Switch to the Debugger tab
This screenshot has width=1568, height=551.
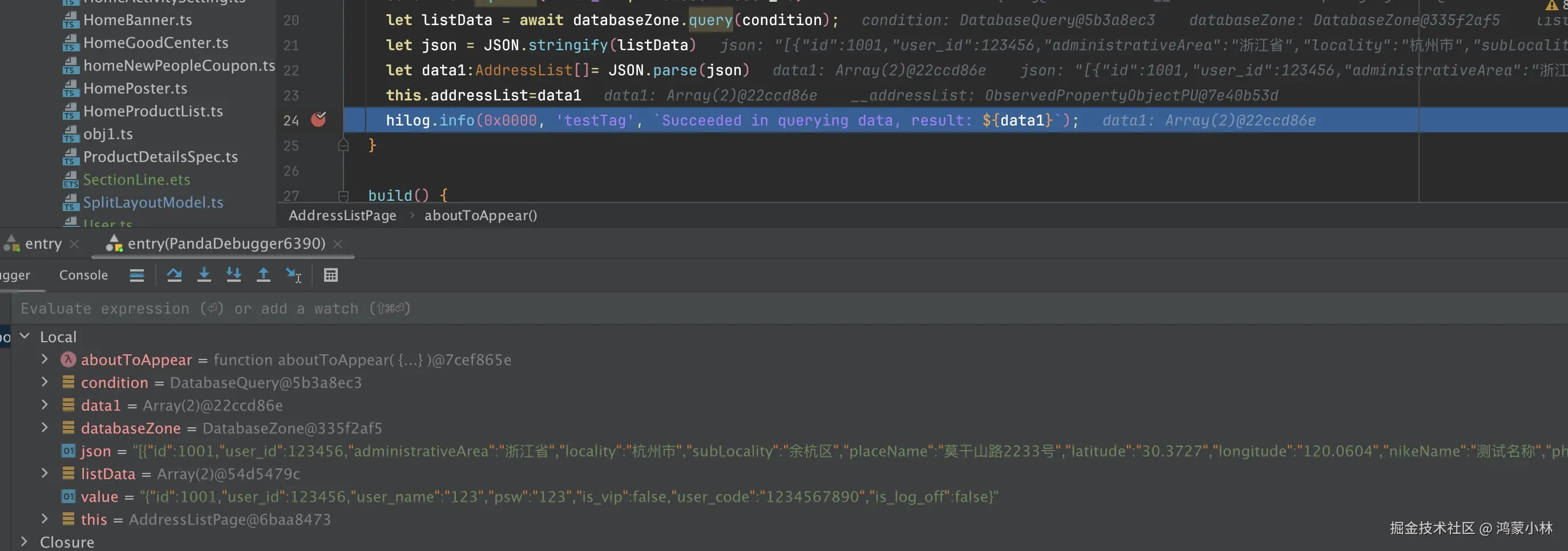pyautogui.click(x=15, y=275)
